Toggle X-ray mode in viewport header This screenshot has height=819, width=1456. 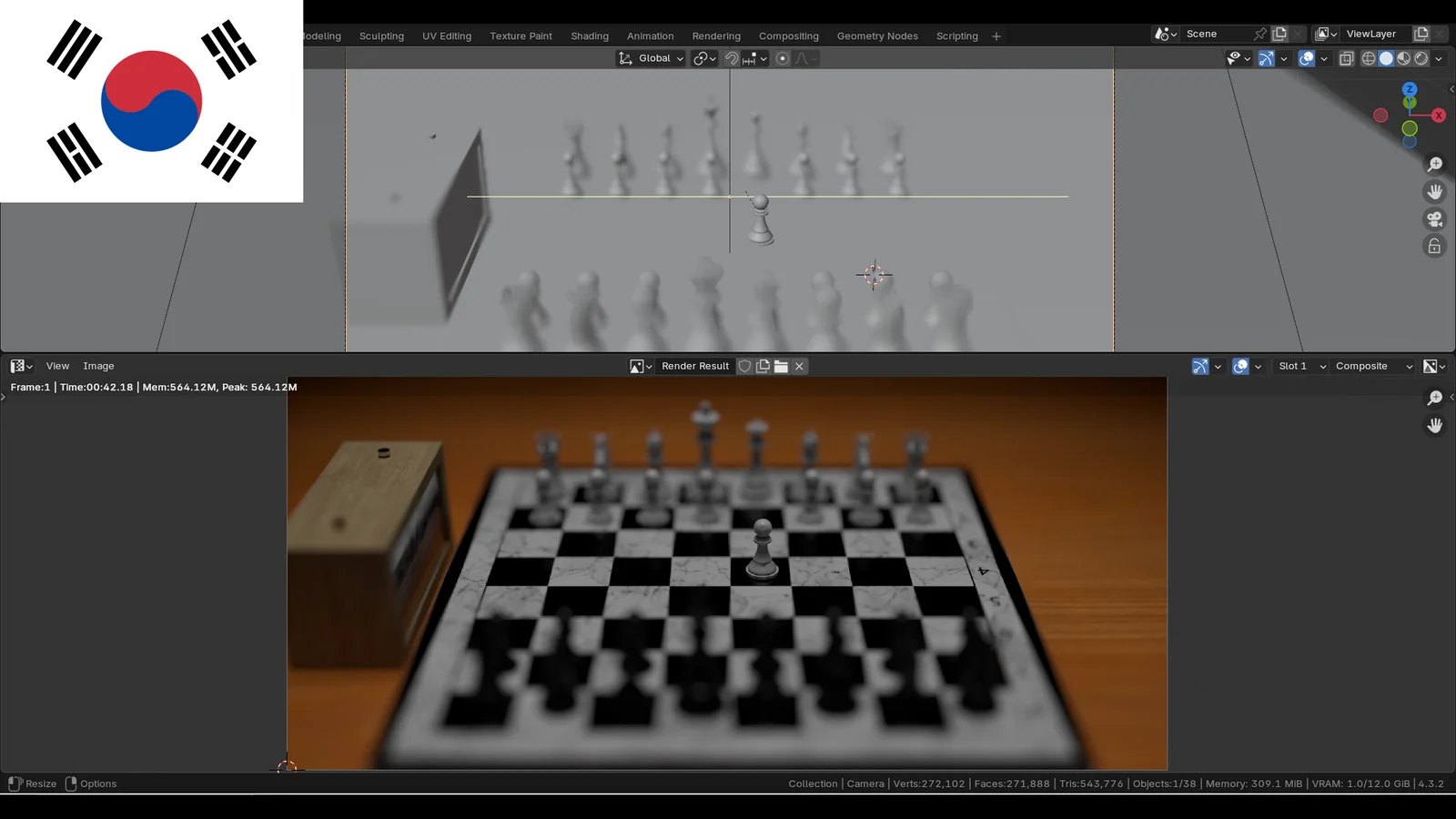pyautogui.click(x=1347, y=58)
